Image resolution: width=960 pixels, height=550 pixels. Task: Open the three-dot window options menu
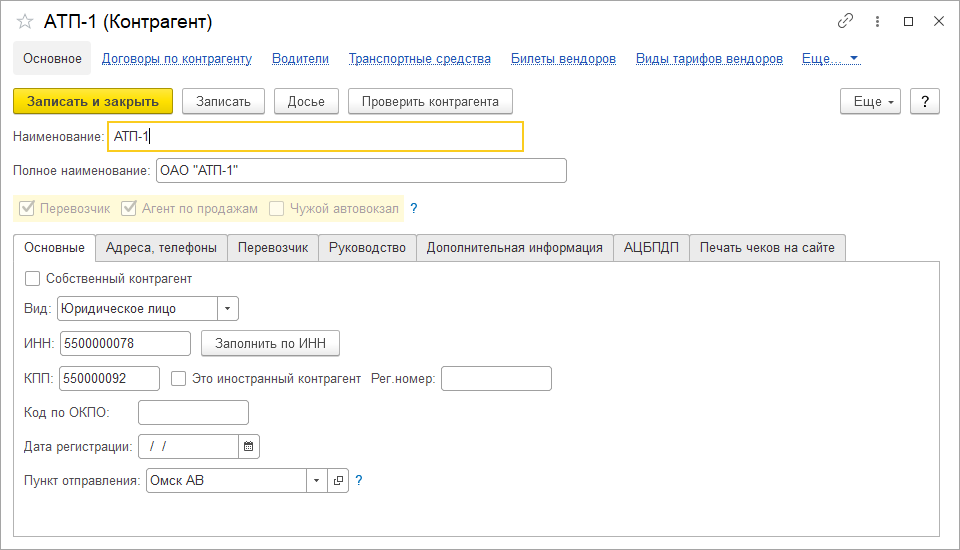coord(877,21)
